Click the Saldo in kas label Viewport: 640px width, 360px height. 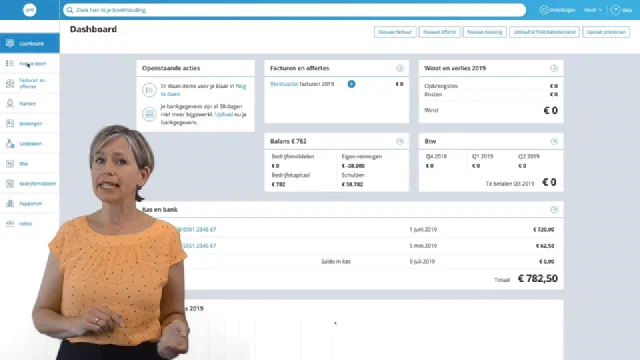(336, 262)
